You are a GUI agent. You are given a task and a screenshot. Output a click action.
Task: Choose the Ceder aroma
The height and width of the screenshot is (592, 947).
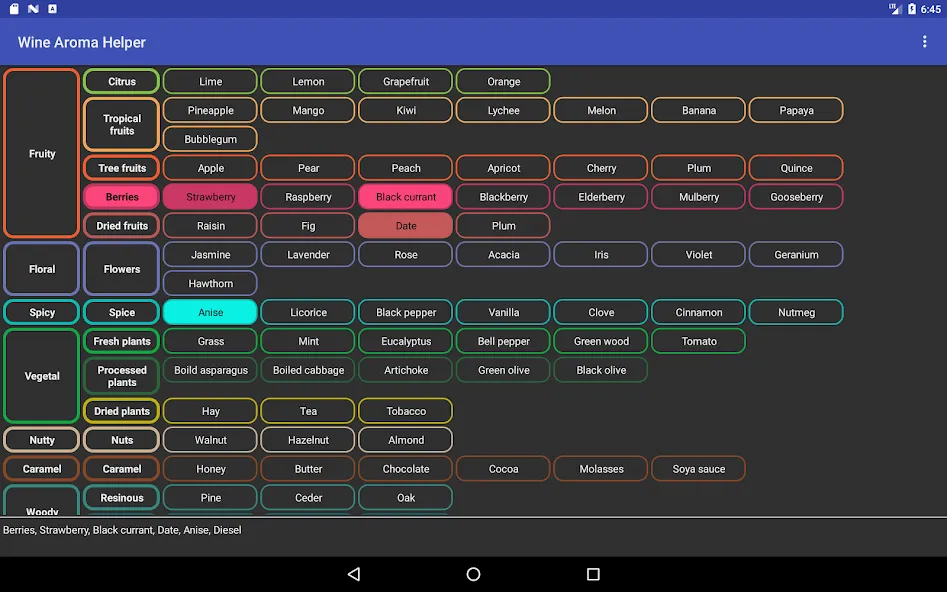[x=308, y=498]
